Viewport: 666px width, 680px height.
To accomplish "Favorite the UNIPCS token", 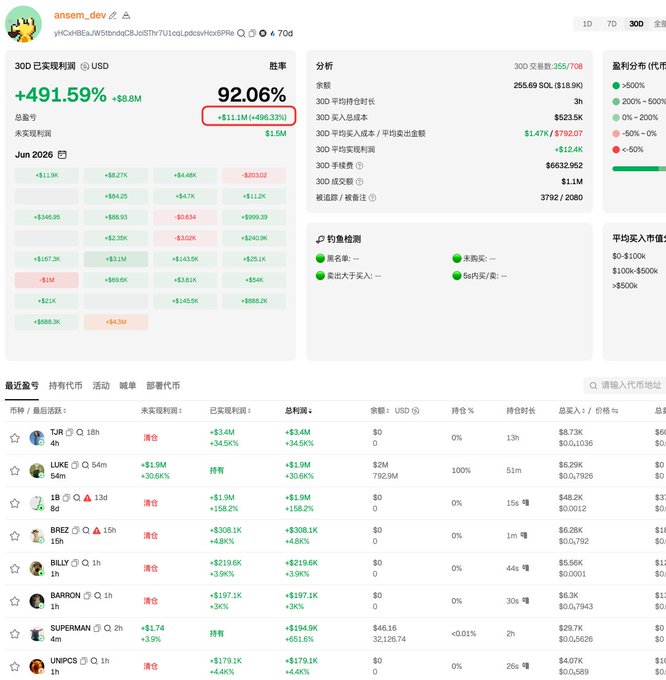I will [x=15, y=666].
